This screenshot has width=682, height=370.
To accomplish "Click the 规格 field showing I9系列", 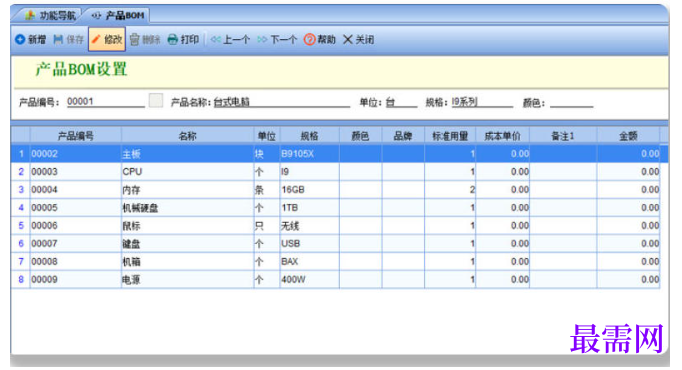I will [482, 102].
